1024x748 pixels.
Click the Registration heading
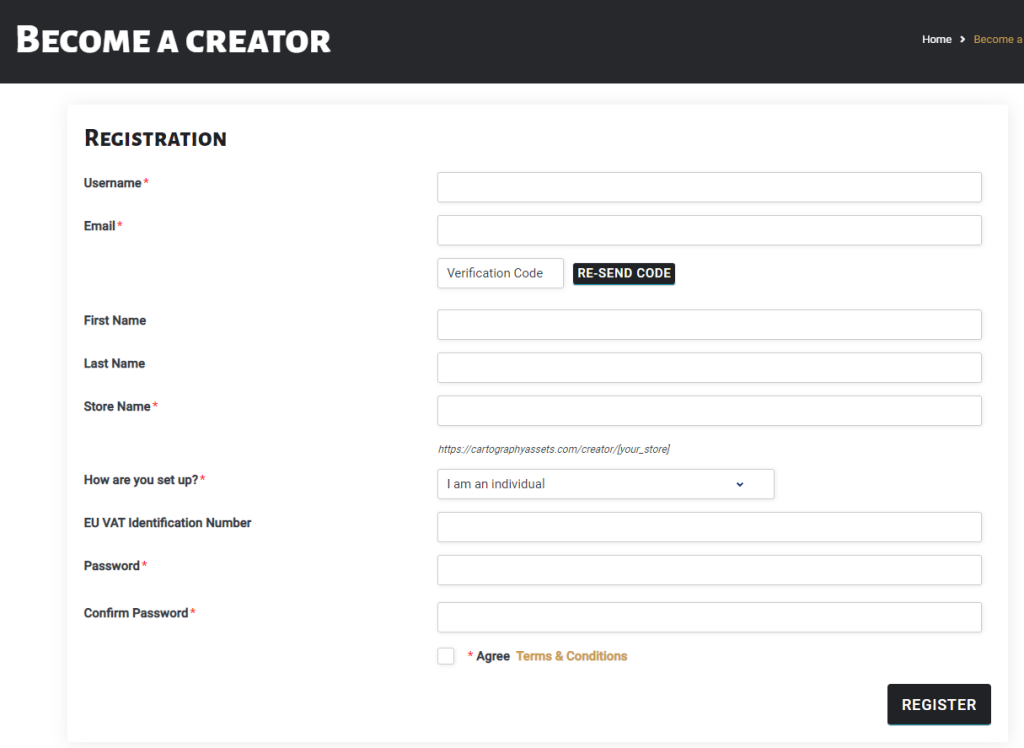click(155, 138)
